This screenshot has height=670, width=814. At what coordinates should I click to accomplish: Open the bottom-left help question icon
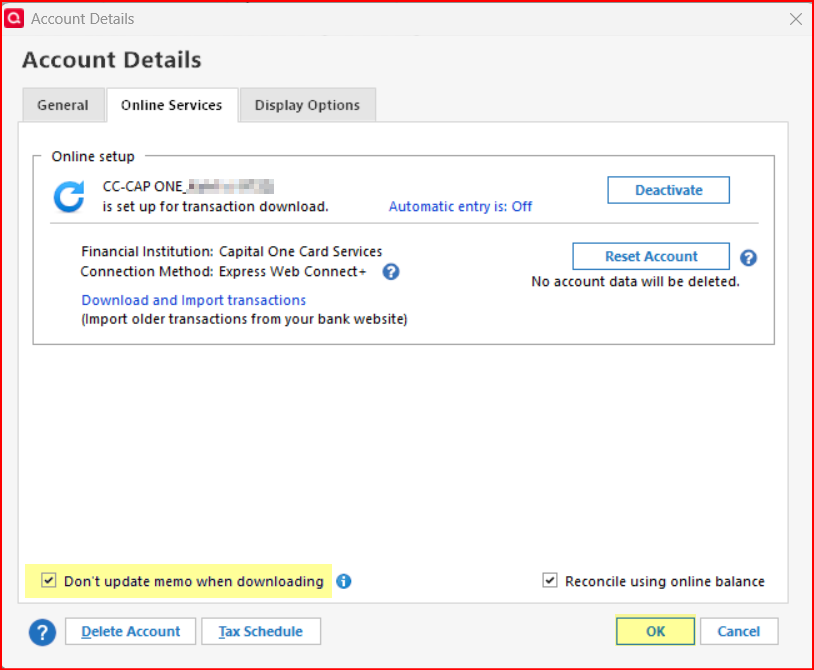(43, 632)
